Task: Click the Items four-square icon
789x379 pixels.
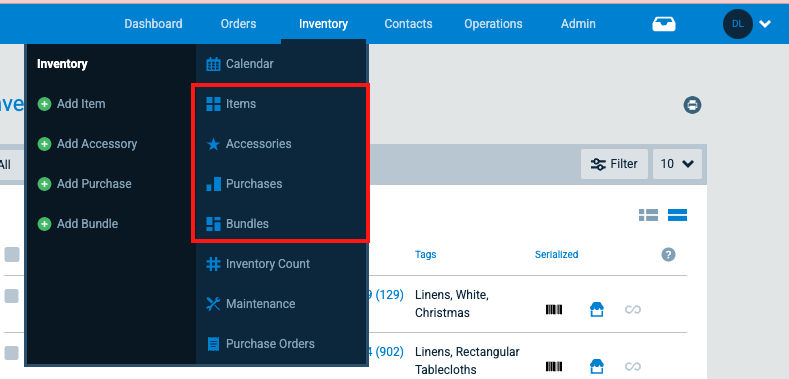Action: tap(213, 104)
